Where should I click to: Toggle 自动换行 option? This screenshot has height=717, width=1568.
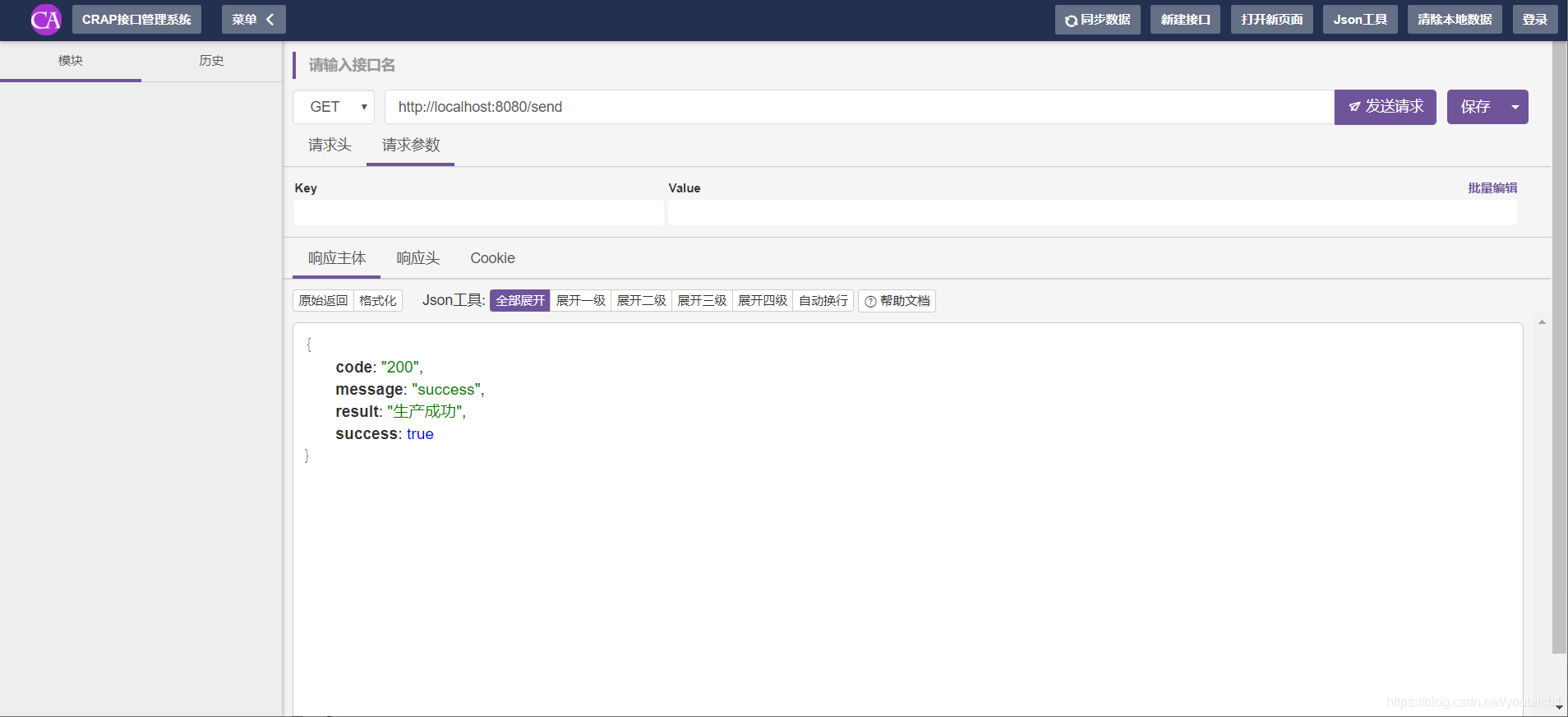(823, 301)
